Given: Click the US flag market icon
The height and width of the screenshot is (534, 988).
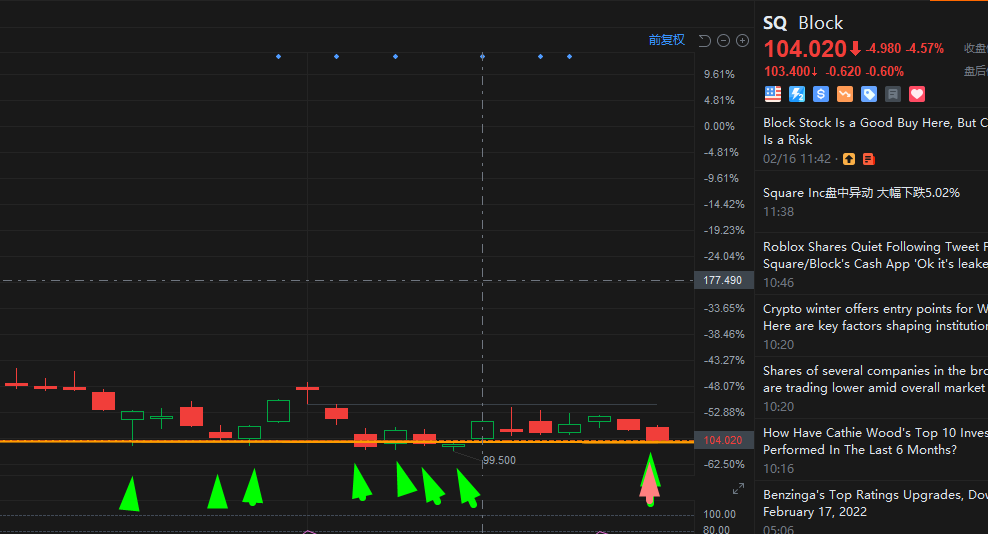Looking at the screenshot, I should point(773,94).
